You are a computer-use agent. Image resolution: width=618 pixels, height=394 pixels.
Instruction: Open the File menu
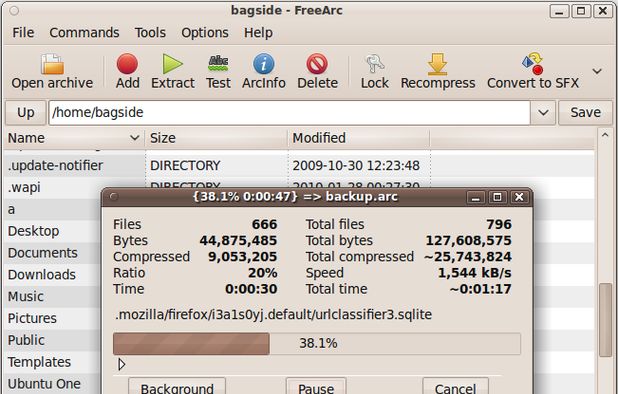[x=23, y=32]
